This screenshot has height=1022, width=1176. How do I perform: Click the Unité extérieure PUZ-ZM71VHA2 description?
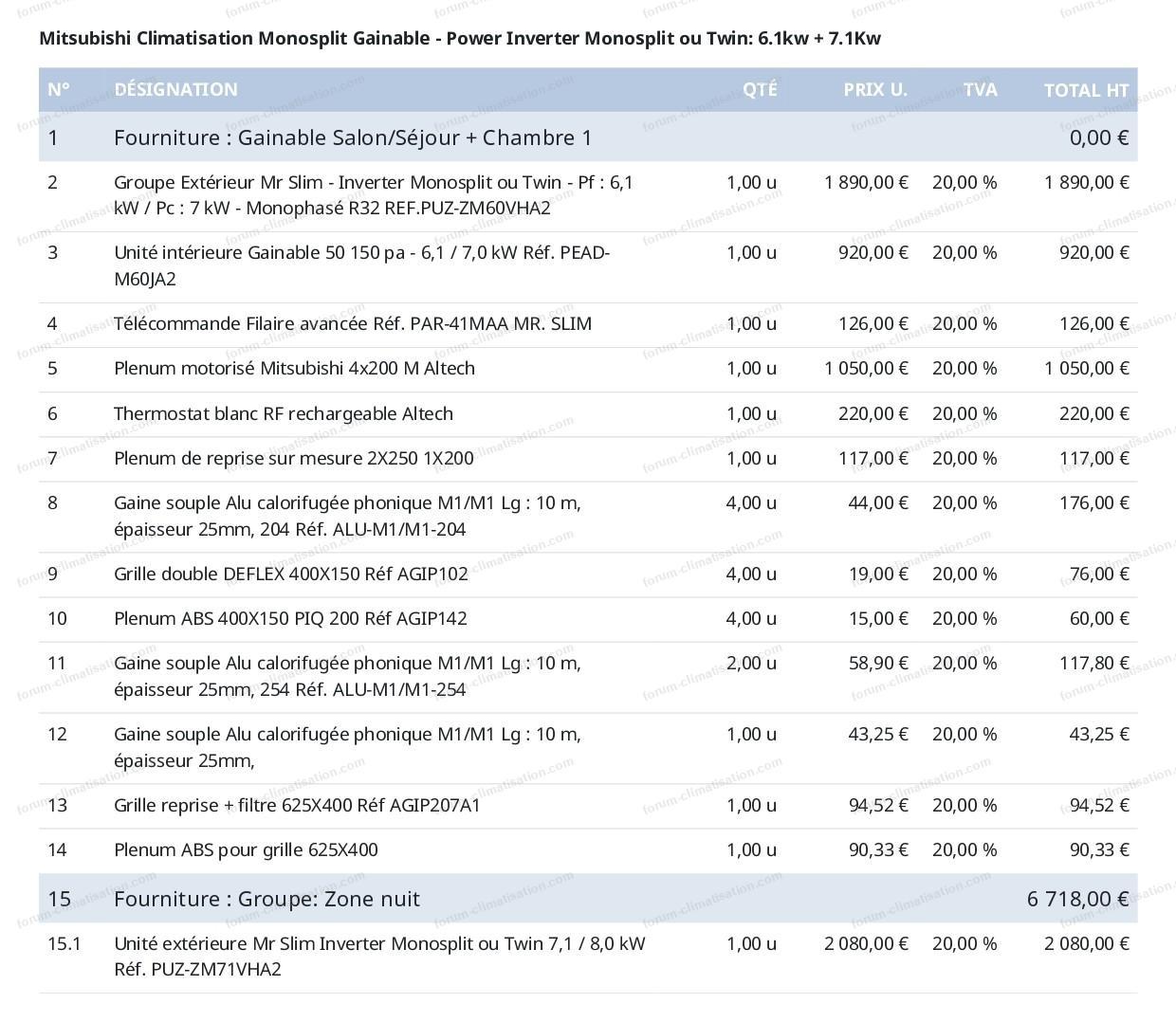379,956
